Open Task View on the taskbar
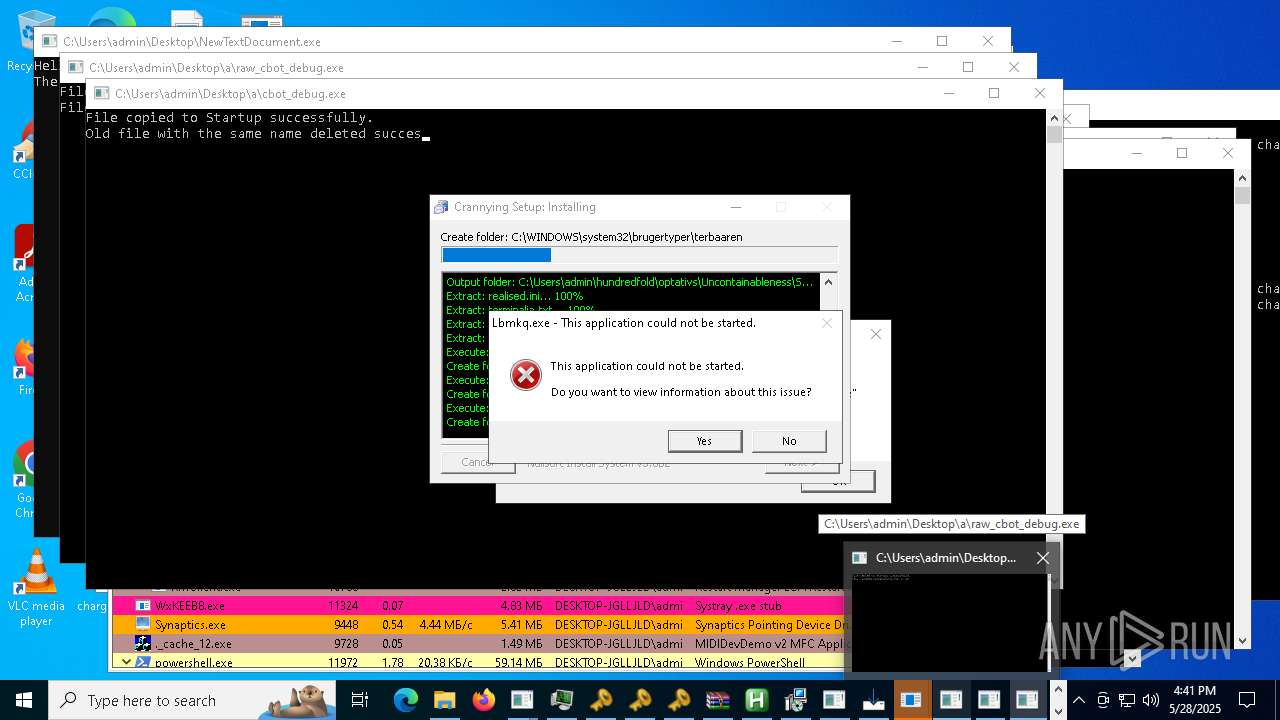The width and height of the screenshot is (1280, 720). tap(360, 700)
